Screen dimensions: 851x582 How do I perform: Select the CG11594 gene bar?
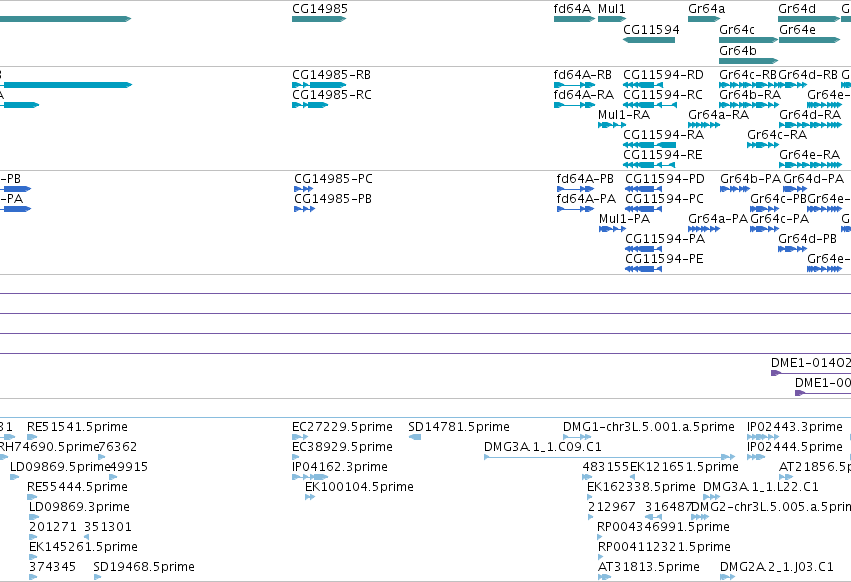(x=649, y=40)
